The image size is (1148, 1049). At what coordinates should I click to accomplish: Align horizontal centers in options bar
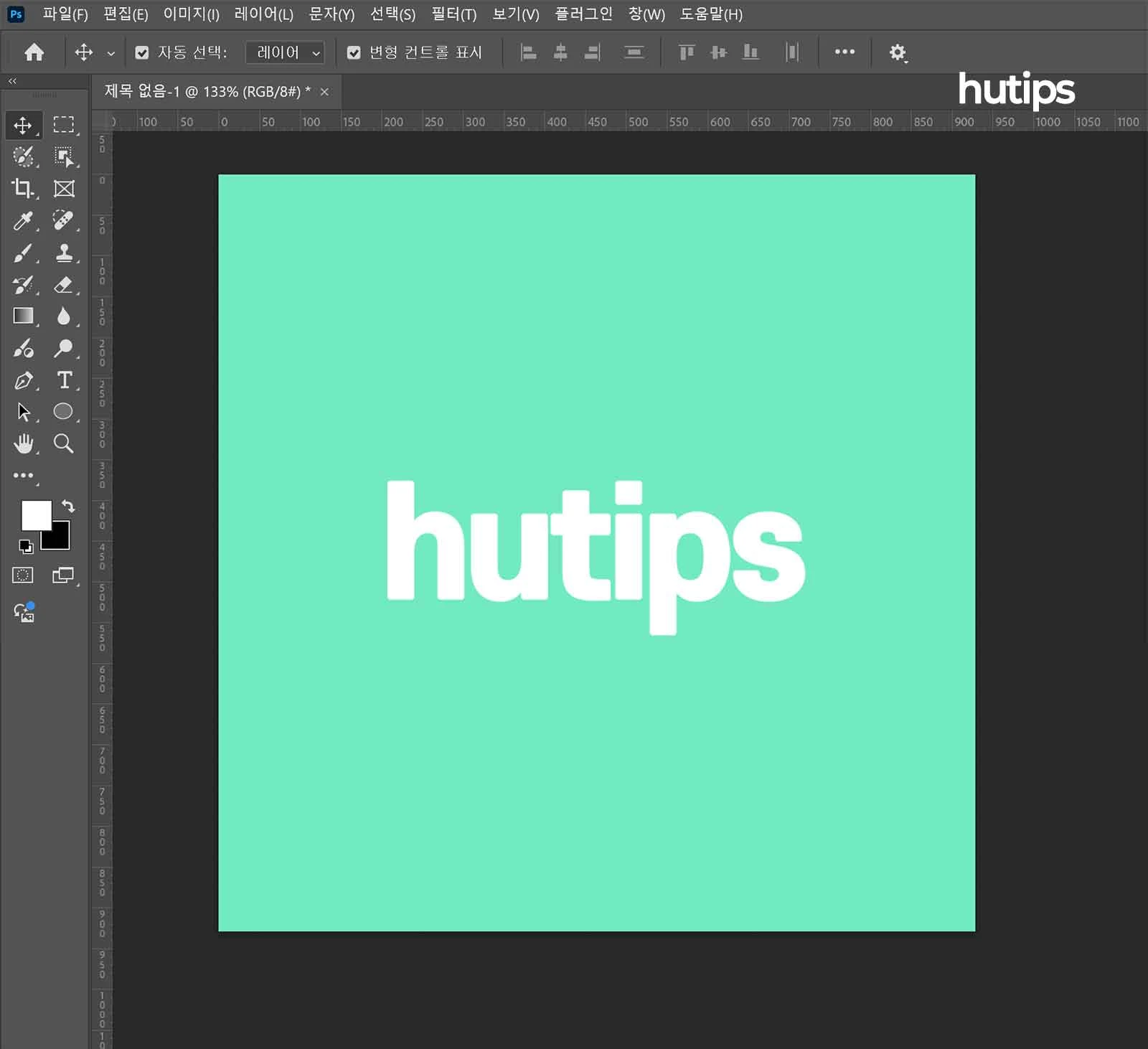[560, 52]
